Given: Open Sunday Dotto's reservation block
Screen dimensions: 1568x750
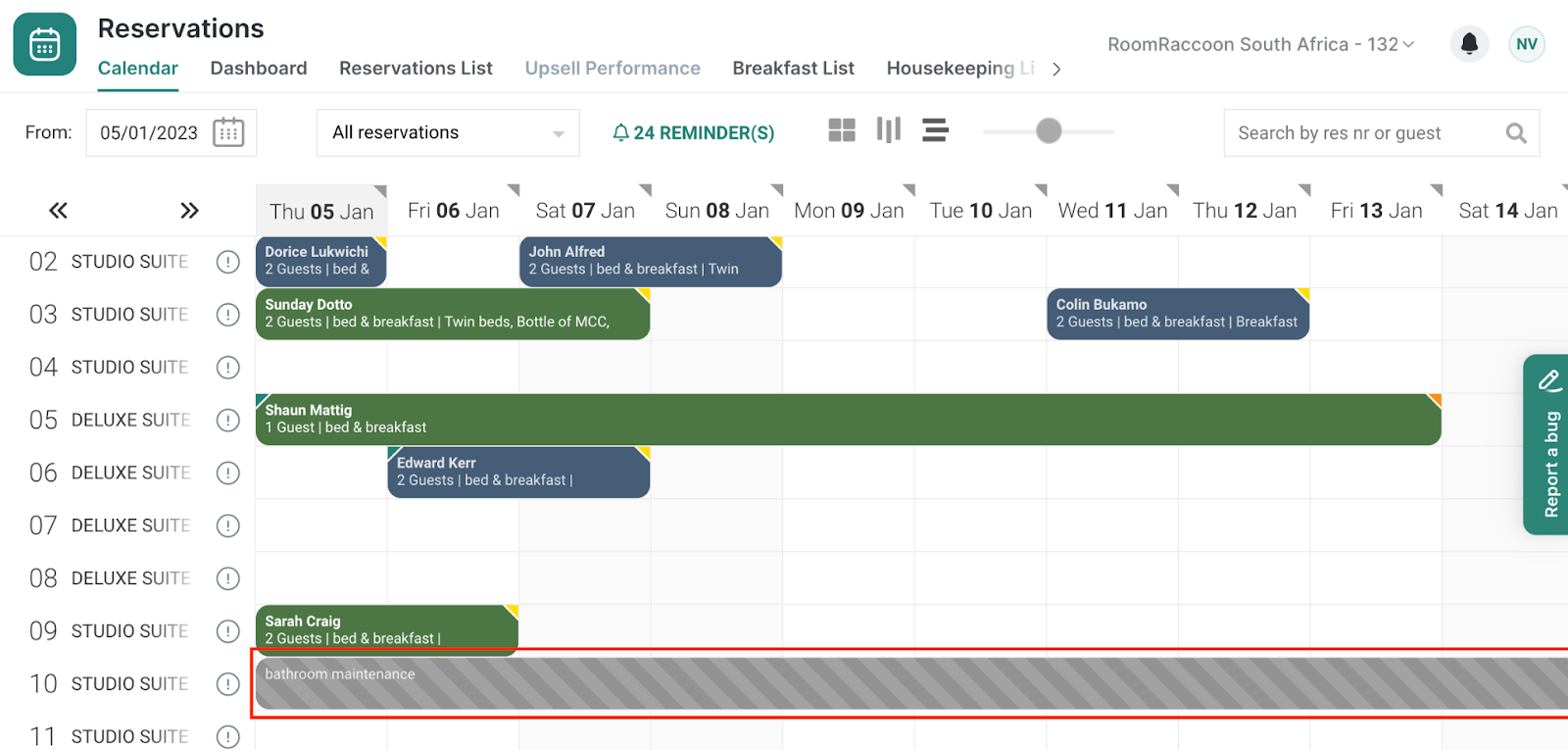Looking at the screenshot, I should [x=453, y=314].
